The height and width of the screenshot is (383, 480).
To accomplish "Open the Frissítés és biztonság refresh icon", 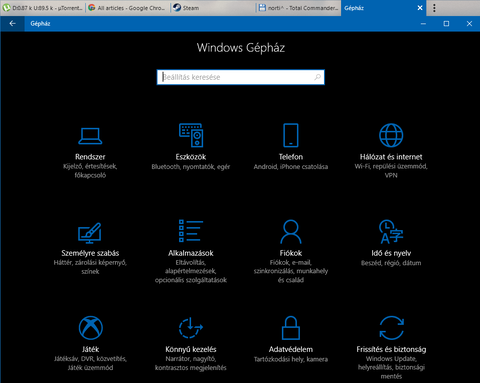I will click(391, 328).
